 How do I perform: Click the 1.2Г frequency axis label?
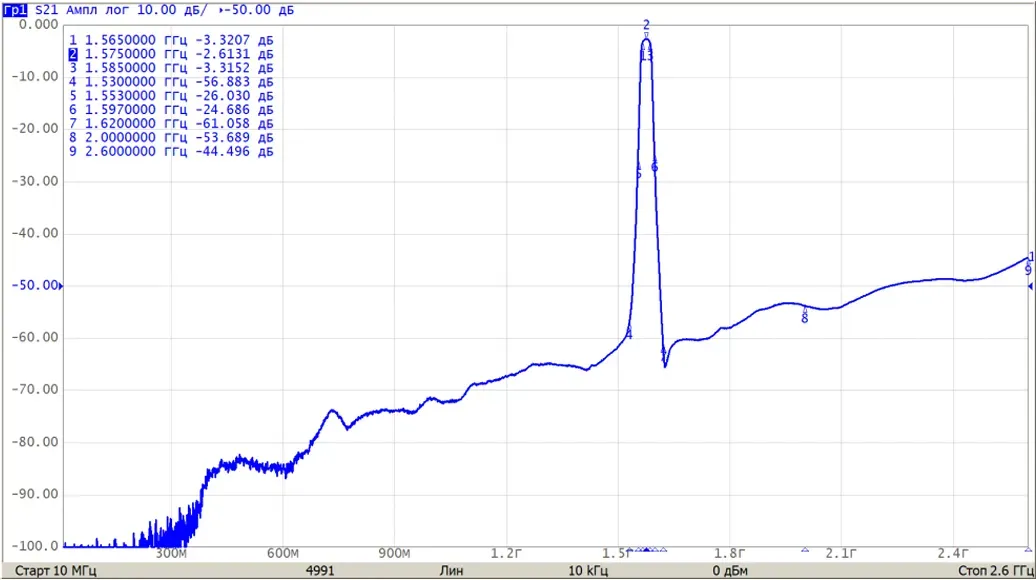point(506,554)
